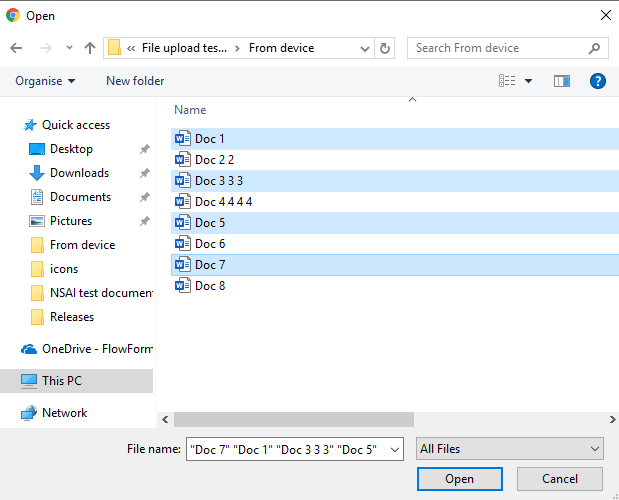Click the Cancel button
This screenshot has width=619, height=500.
point(559,479)
